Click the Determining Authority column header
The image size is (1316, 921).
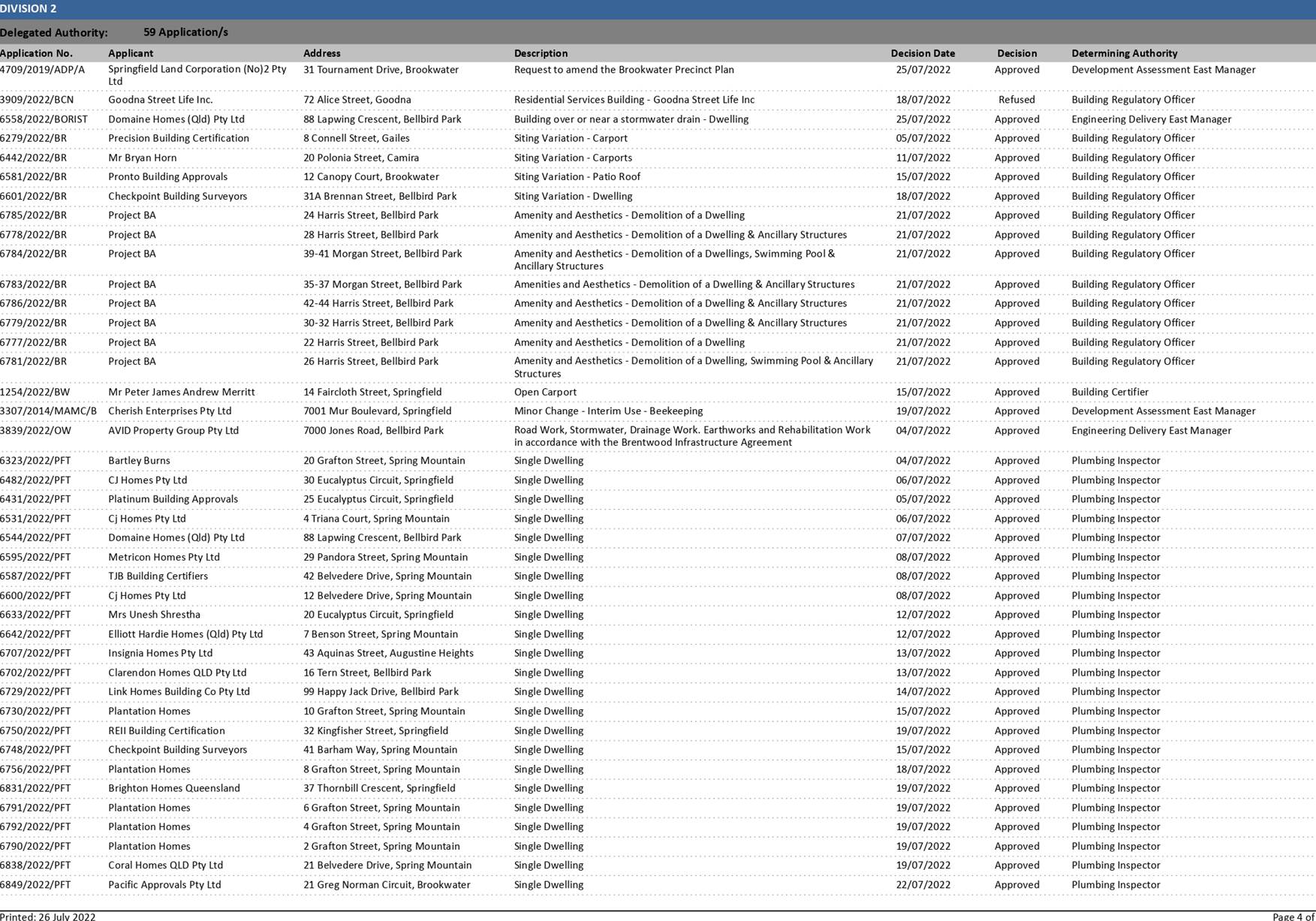click(1124, 53)
